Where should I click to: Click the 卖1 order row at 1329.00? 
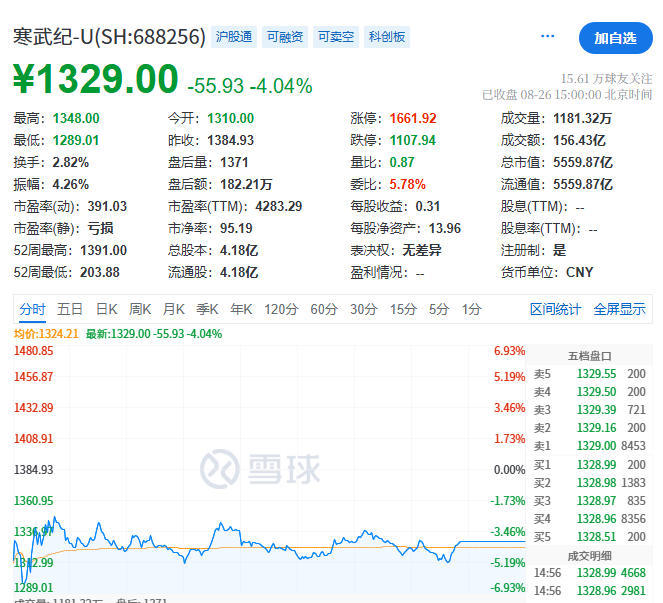click(589, 446)
